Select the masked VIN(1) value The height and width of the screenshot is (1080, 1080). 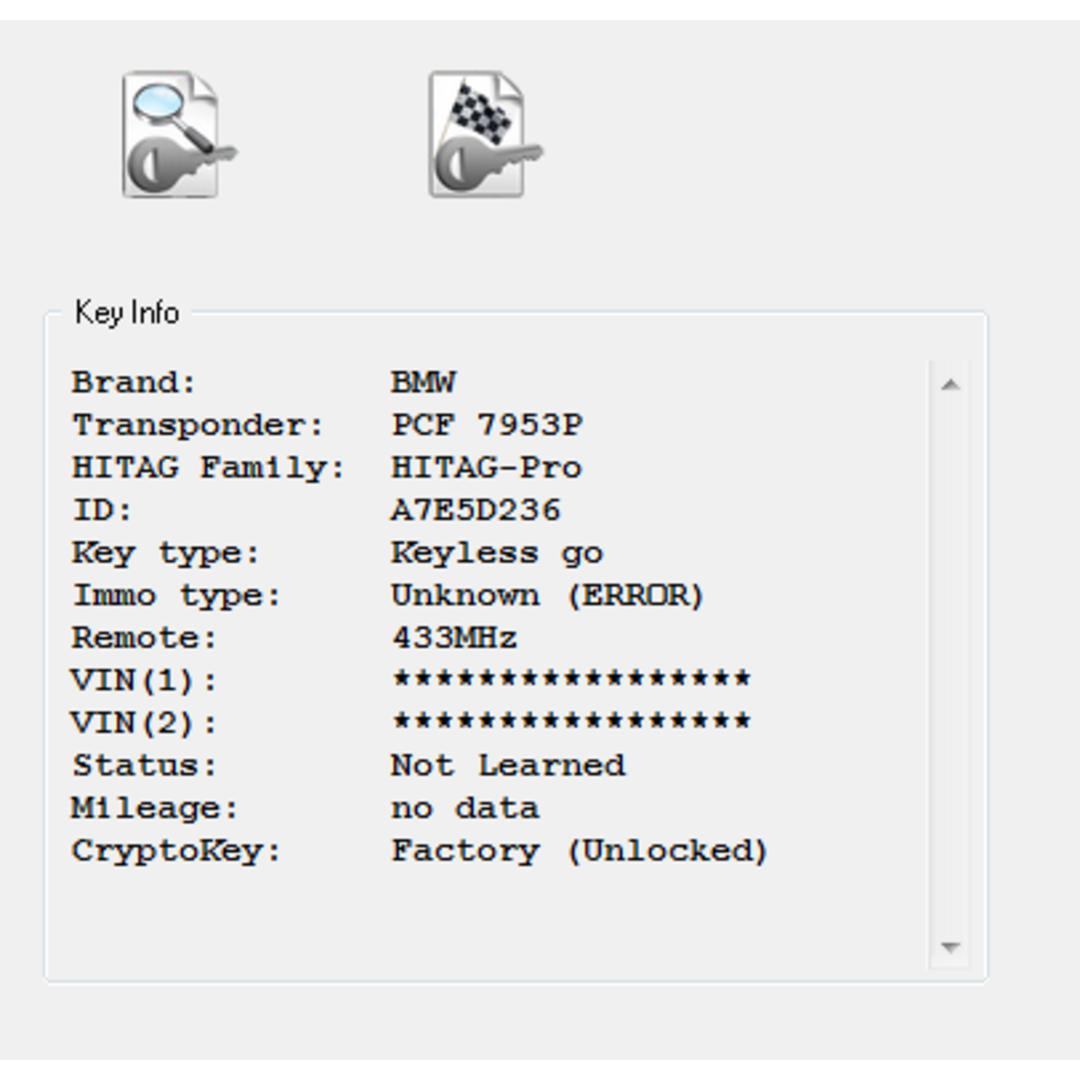572,679
